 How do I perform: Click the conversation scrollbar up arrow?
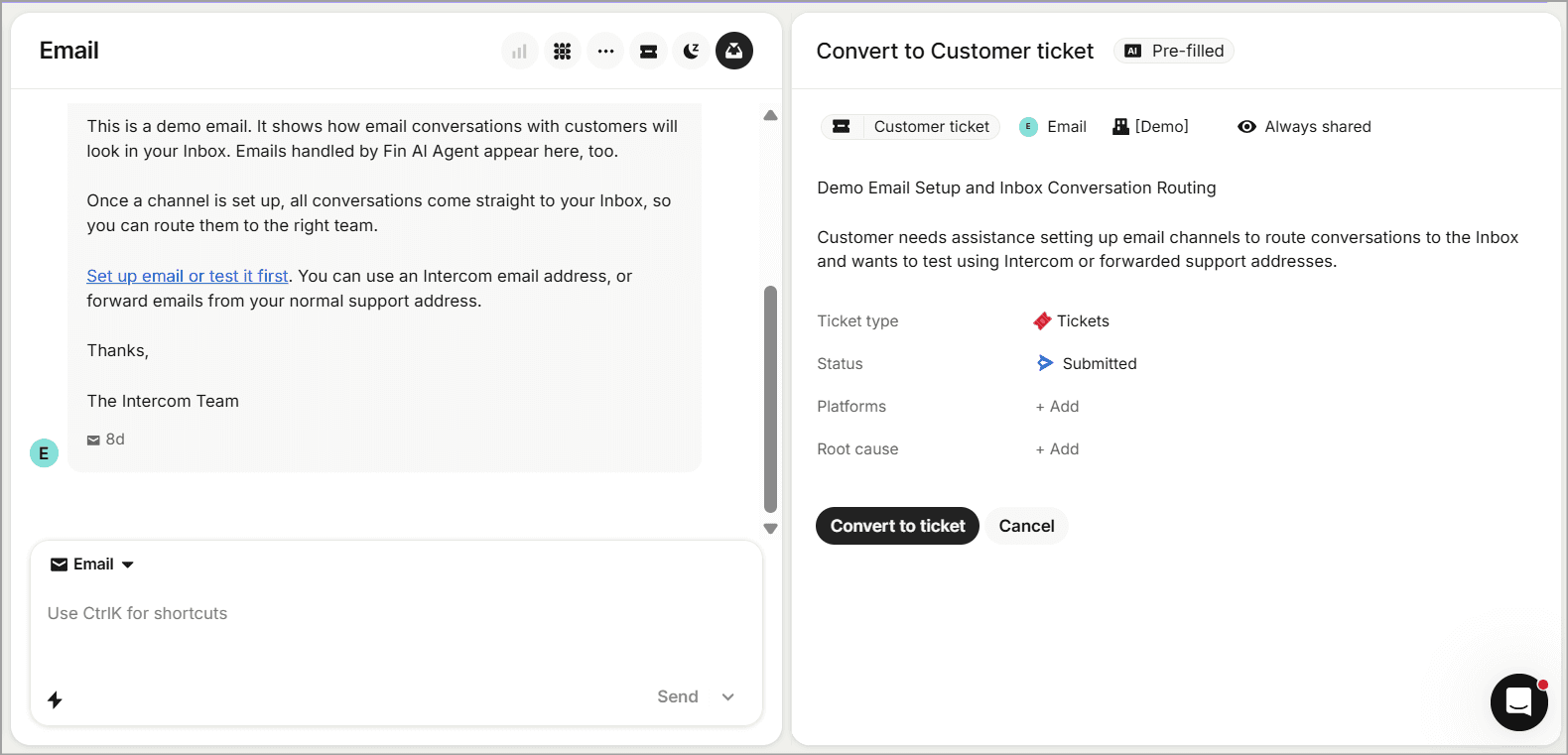(x=770, y=115)
